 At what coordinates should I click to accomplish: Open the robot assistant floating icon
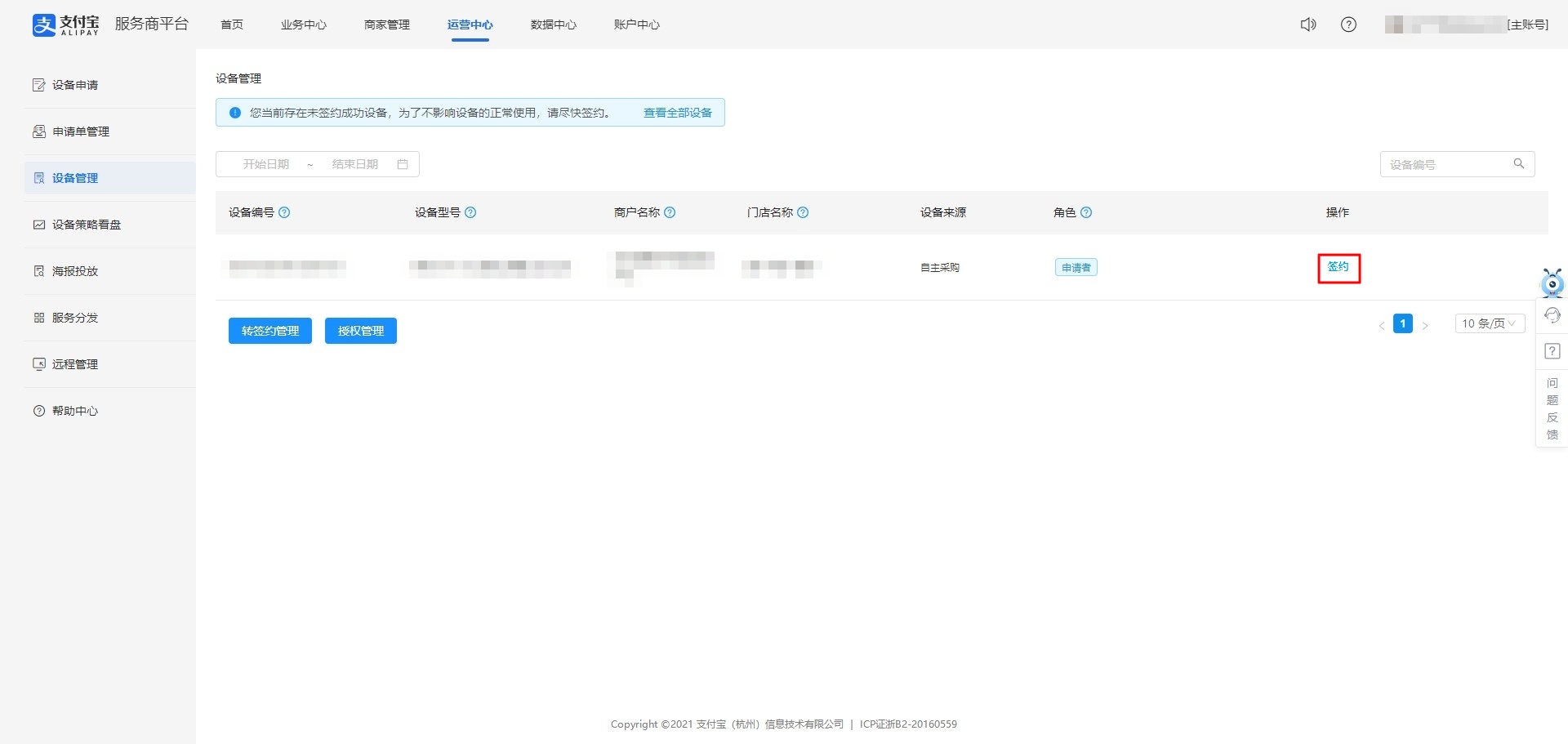click(1552, 283)
